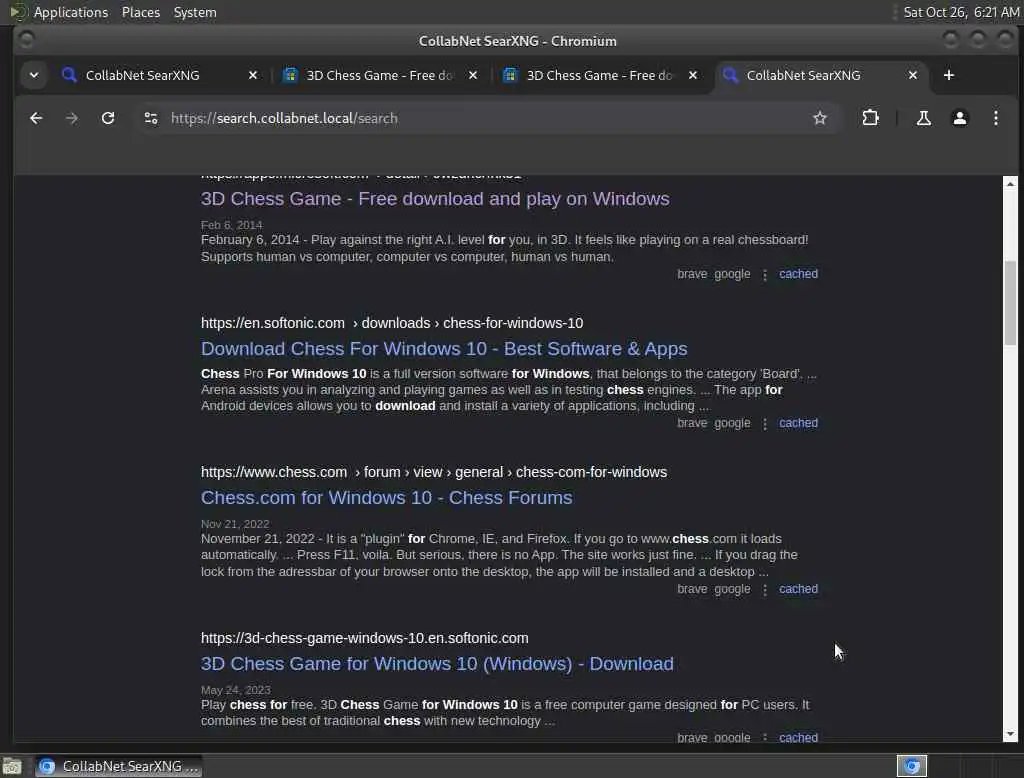Reload the current search page
The image size is (1024, 778).
tap(108, 118)
